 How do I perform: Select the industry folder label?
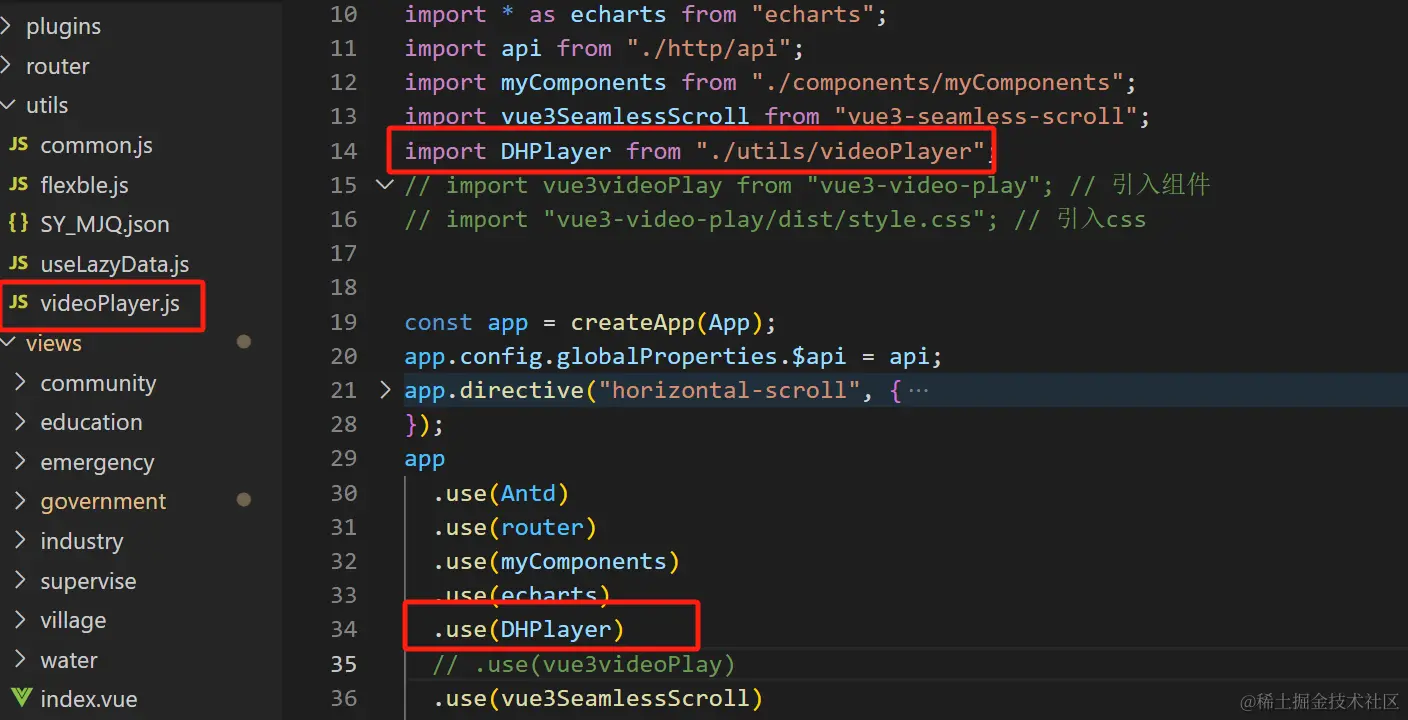click(x=82, y=542)
